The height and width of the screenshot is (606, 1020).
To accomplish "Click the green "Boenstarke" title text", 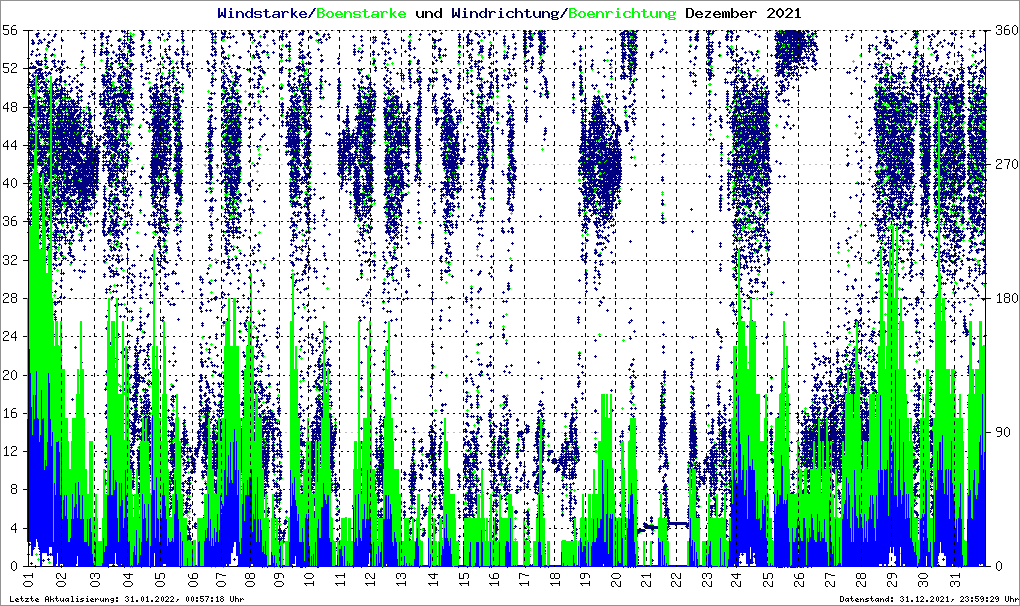I will tap(361, 13).
